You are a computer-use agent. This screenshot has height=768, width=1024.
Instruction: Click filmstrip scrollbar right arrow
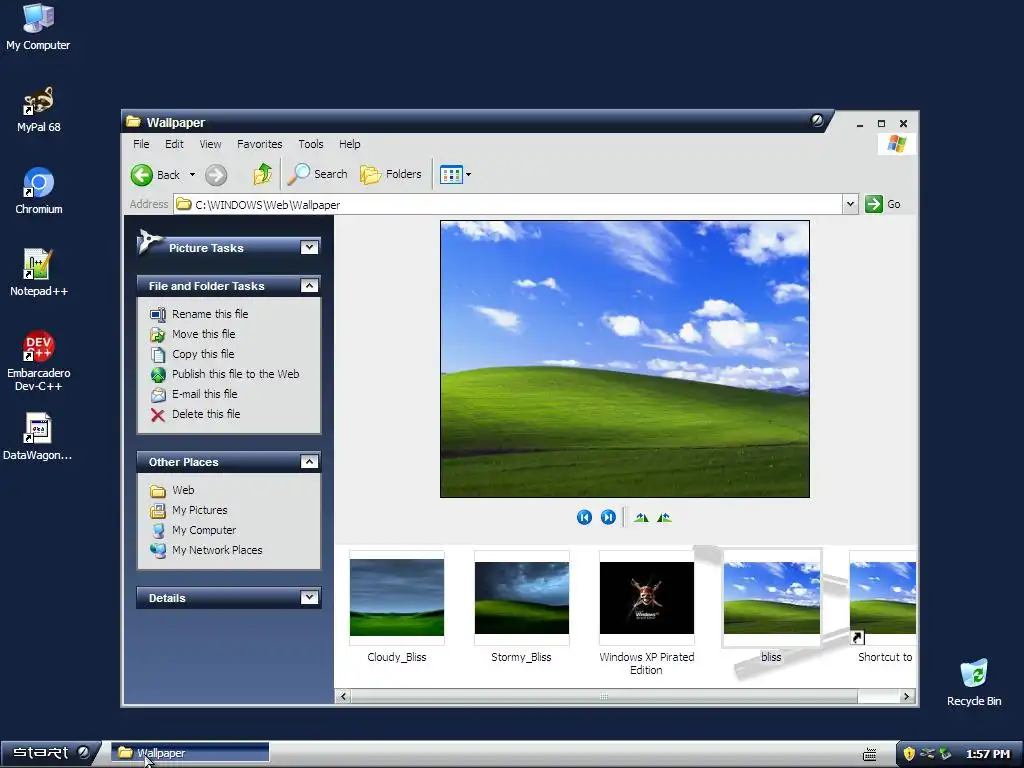tap(906, 697)
